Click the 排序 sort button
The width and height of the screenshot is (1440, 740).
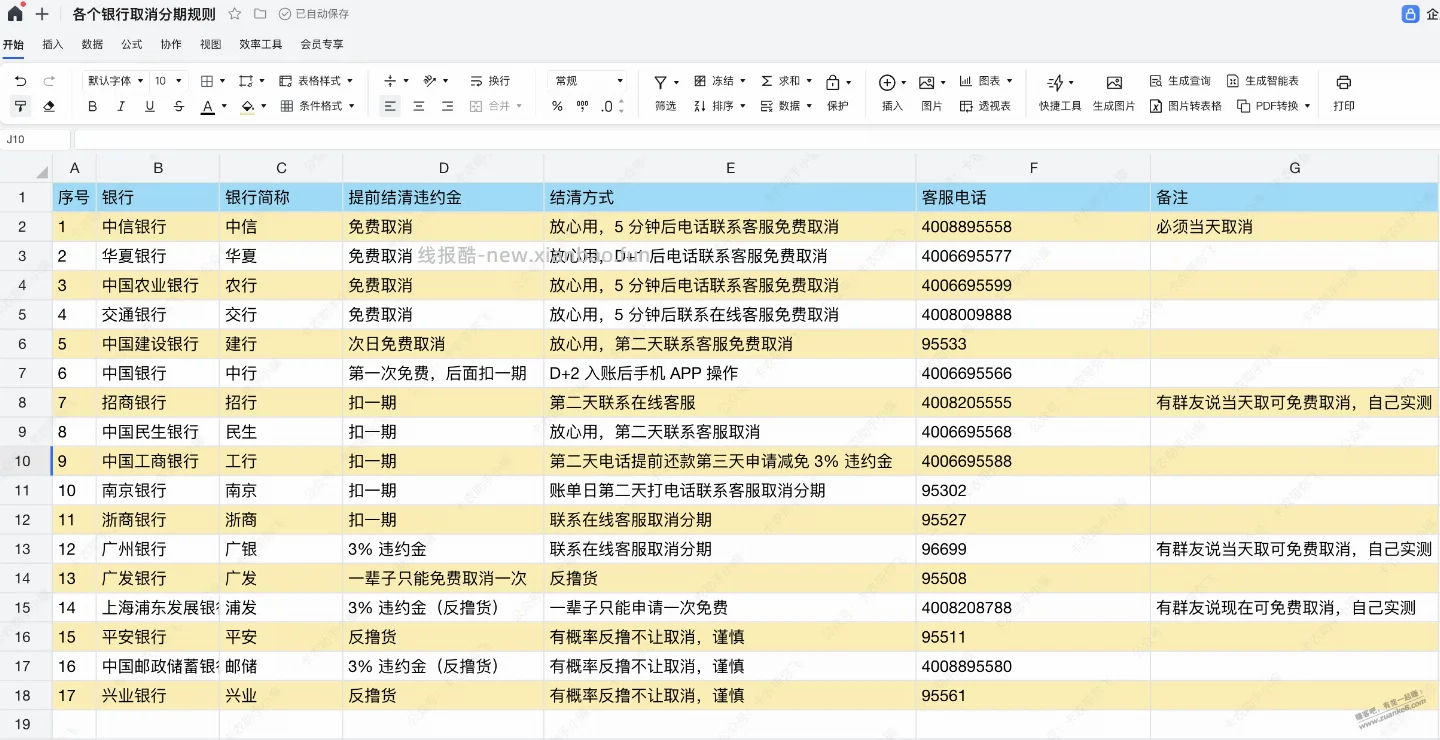coord(719,106)
